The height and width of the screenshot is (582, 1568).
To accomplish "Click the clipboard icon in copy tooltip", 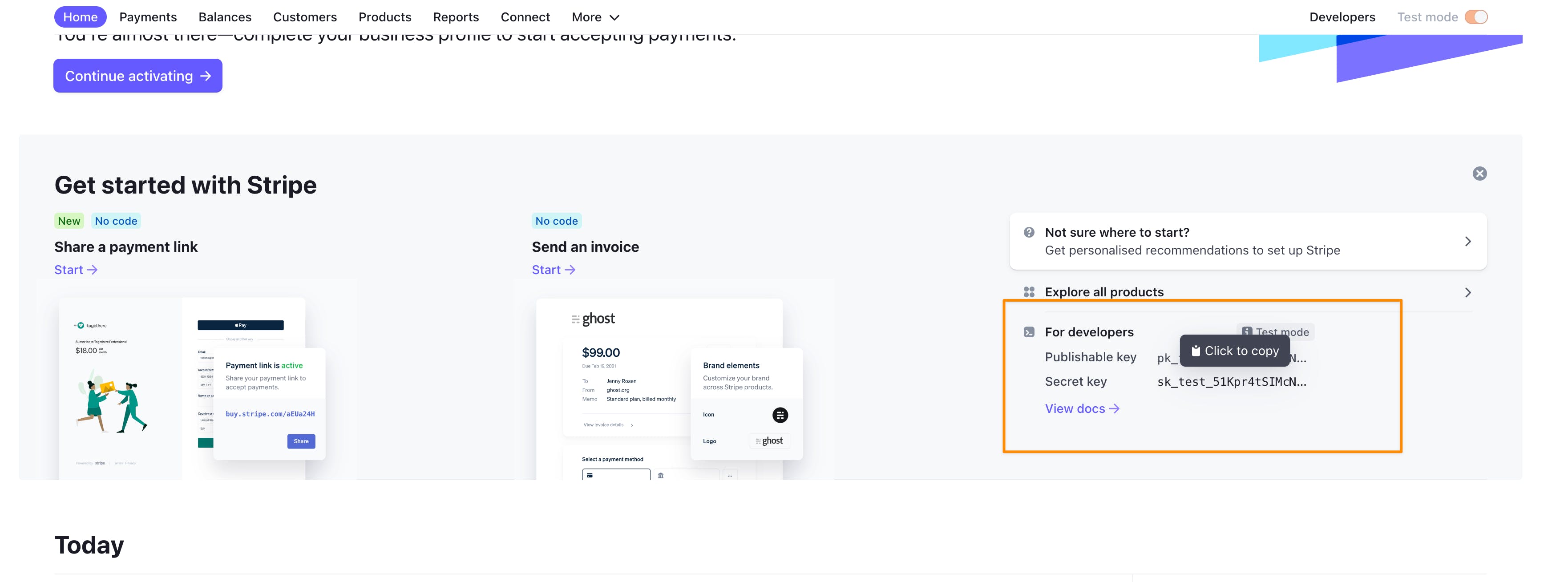I will (x=1195, y=351).
